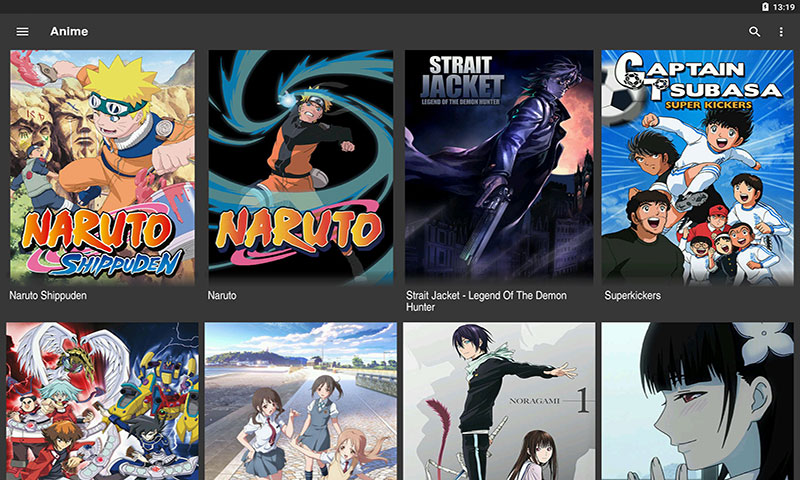Tap the battery status icon
The width and height of the screenshot is (800, 480).
point(765,7)
